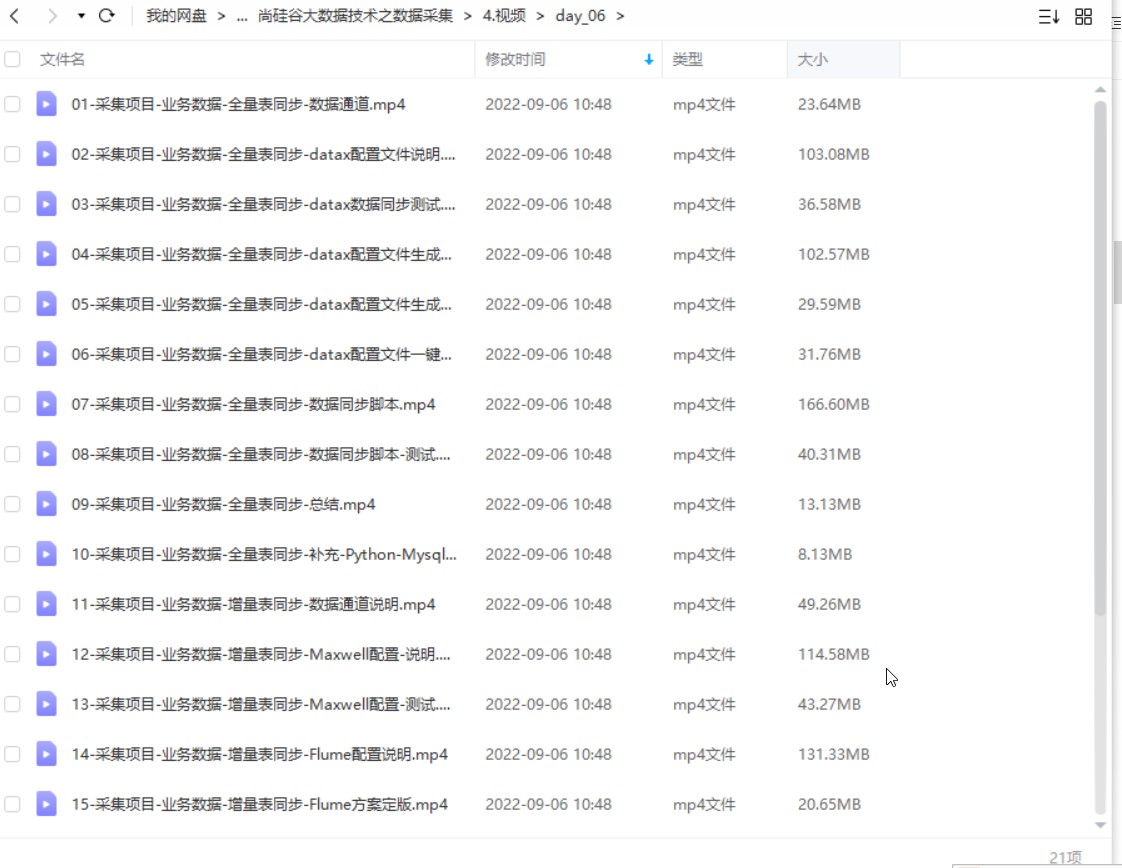Click size value 166.60MB
The image size is (1122, 868).
click(834, 404)
